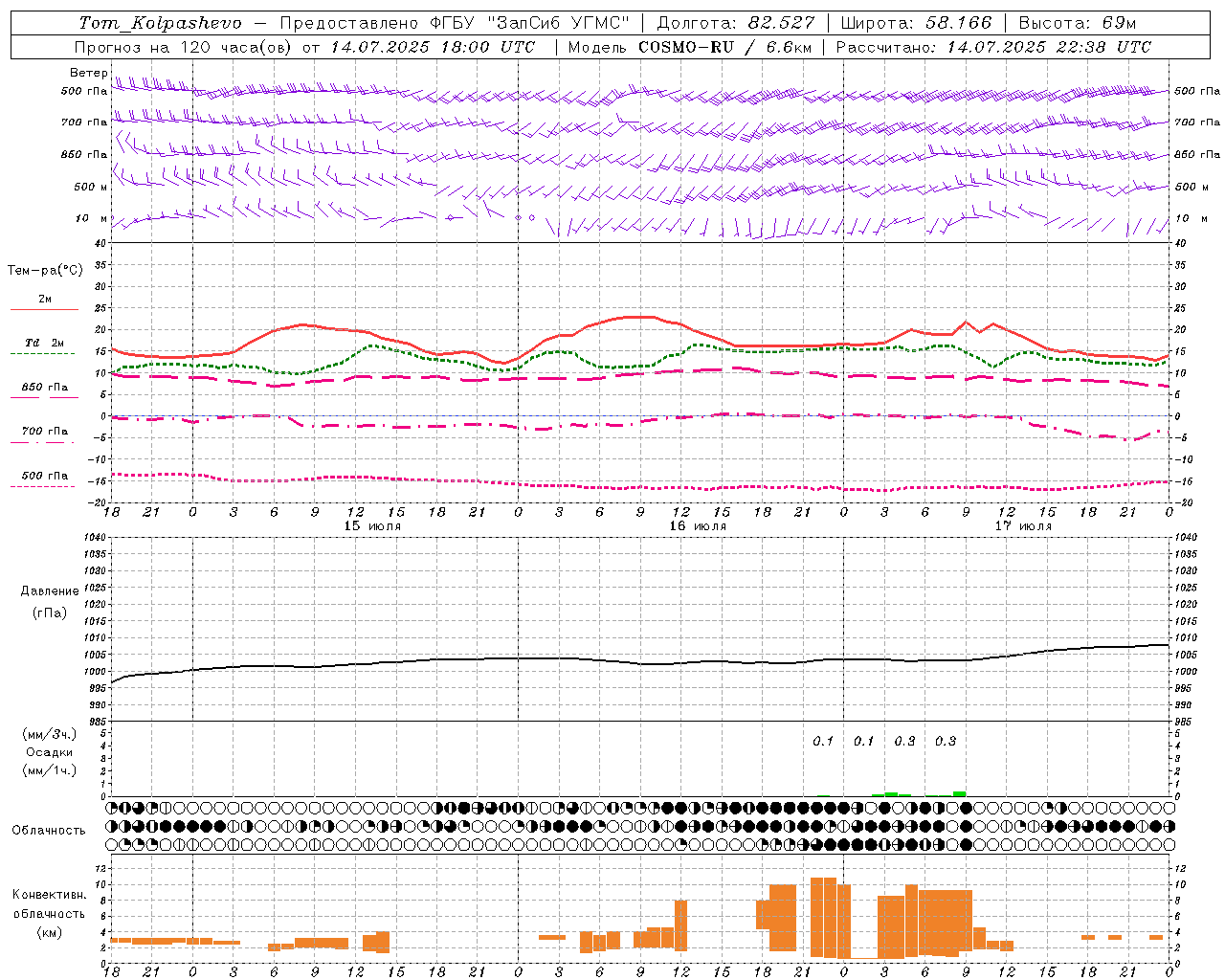1225x980 pixels.
Task: Click the station title Tom_Kolpashevo
Action: coord(161,23)
